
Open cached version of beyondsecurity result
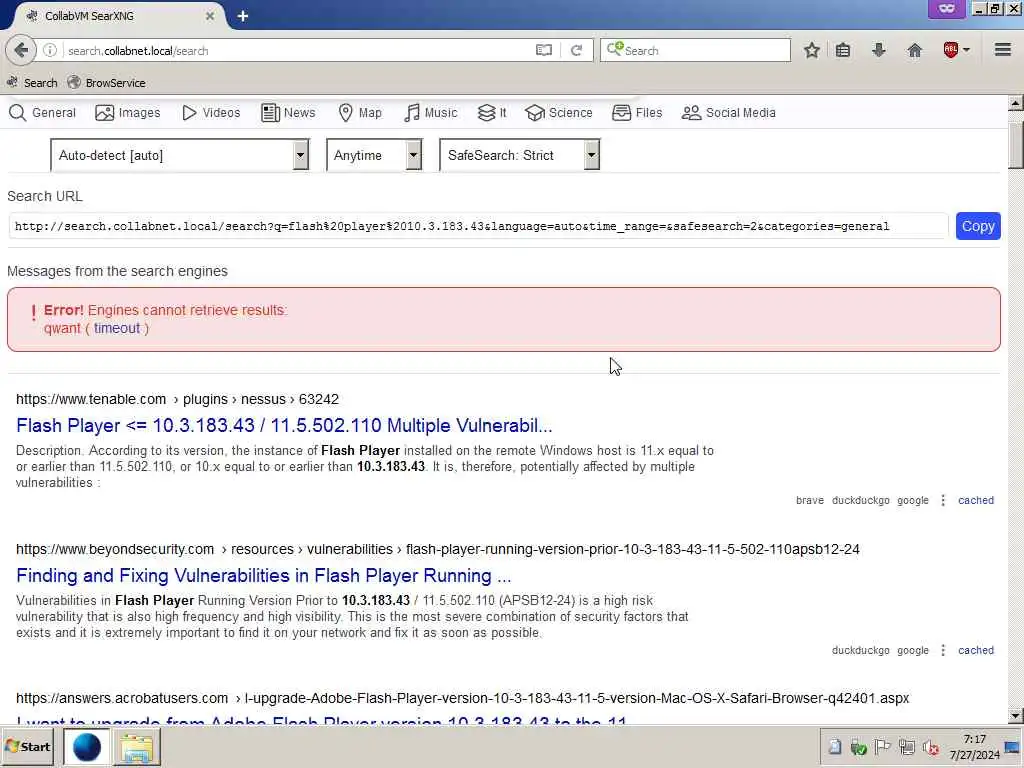click(x=976, y=650)
